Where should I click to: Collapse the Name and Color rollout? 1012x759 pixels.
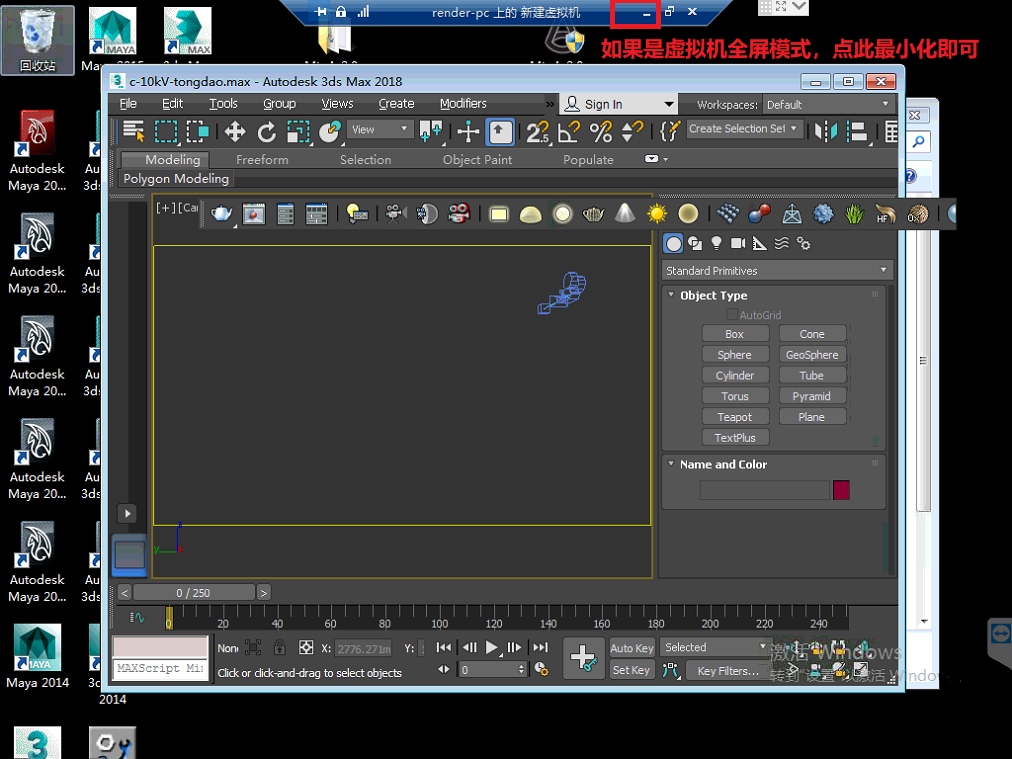coord(671,464)
